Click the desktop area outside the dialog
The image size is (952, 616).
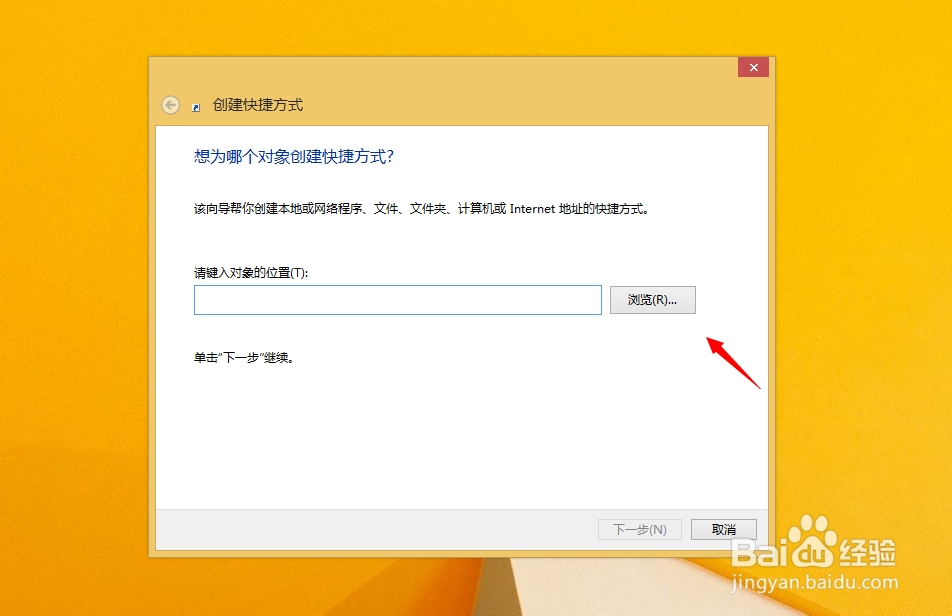(x=70, y=300)
